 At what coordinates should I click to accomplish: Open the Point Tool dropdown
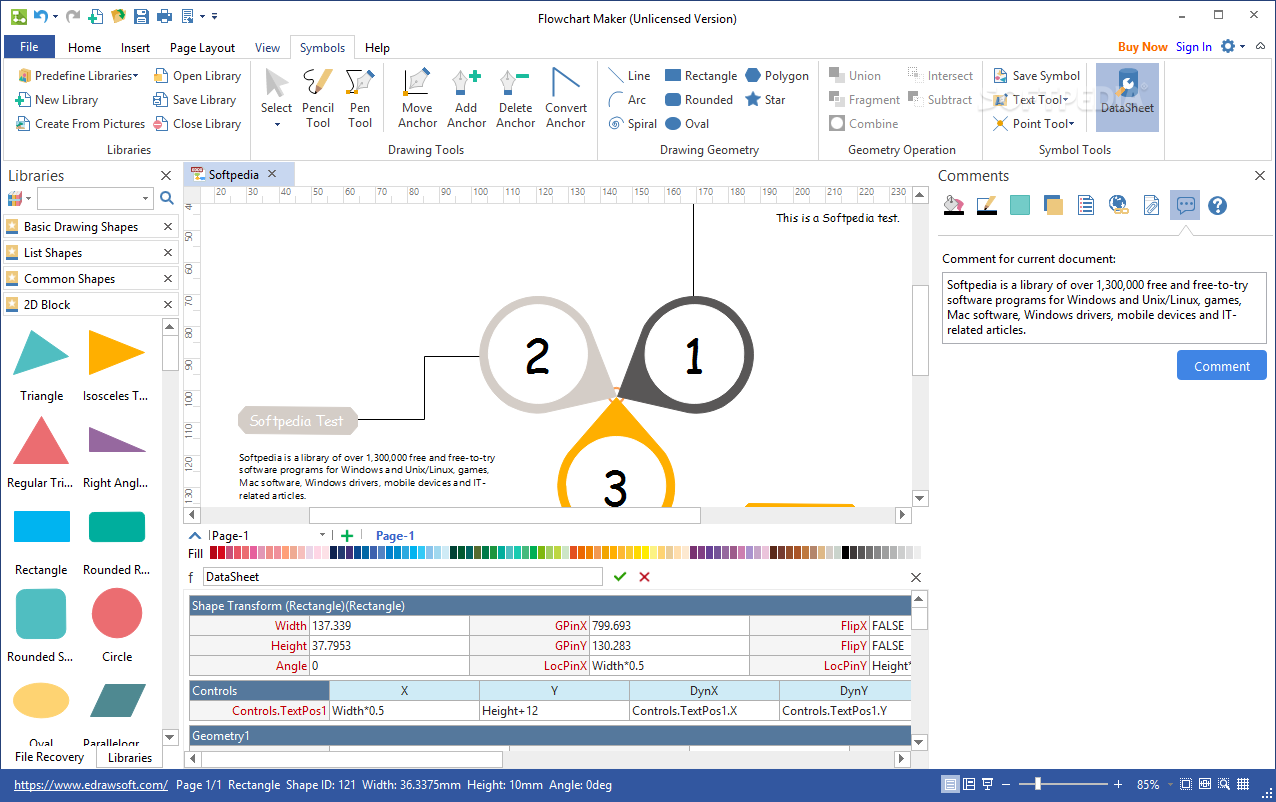click(x=1034, y=124)
